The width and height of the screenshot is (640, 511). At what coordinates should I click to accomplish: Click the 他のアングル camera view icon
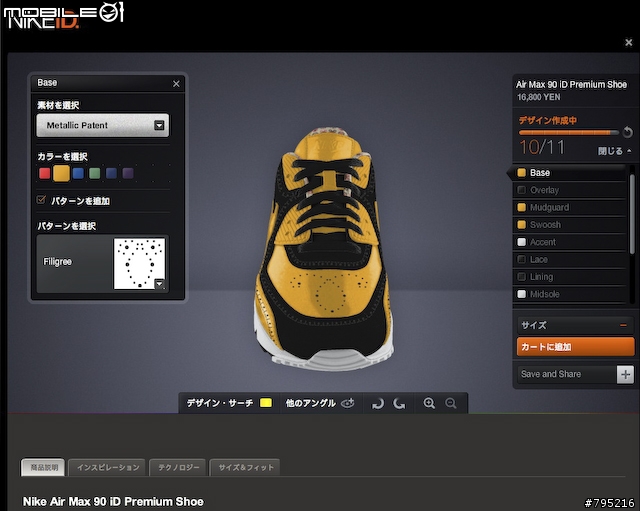click(347, 403)
